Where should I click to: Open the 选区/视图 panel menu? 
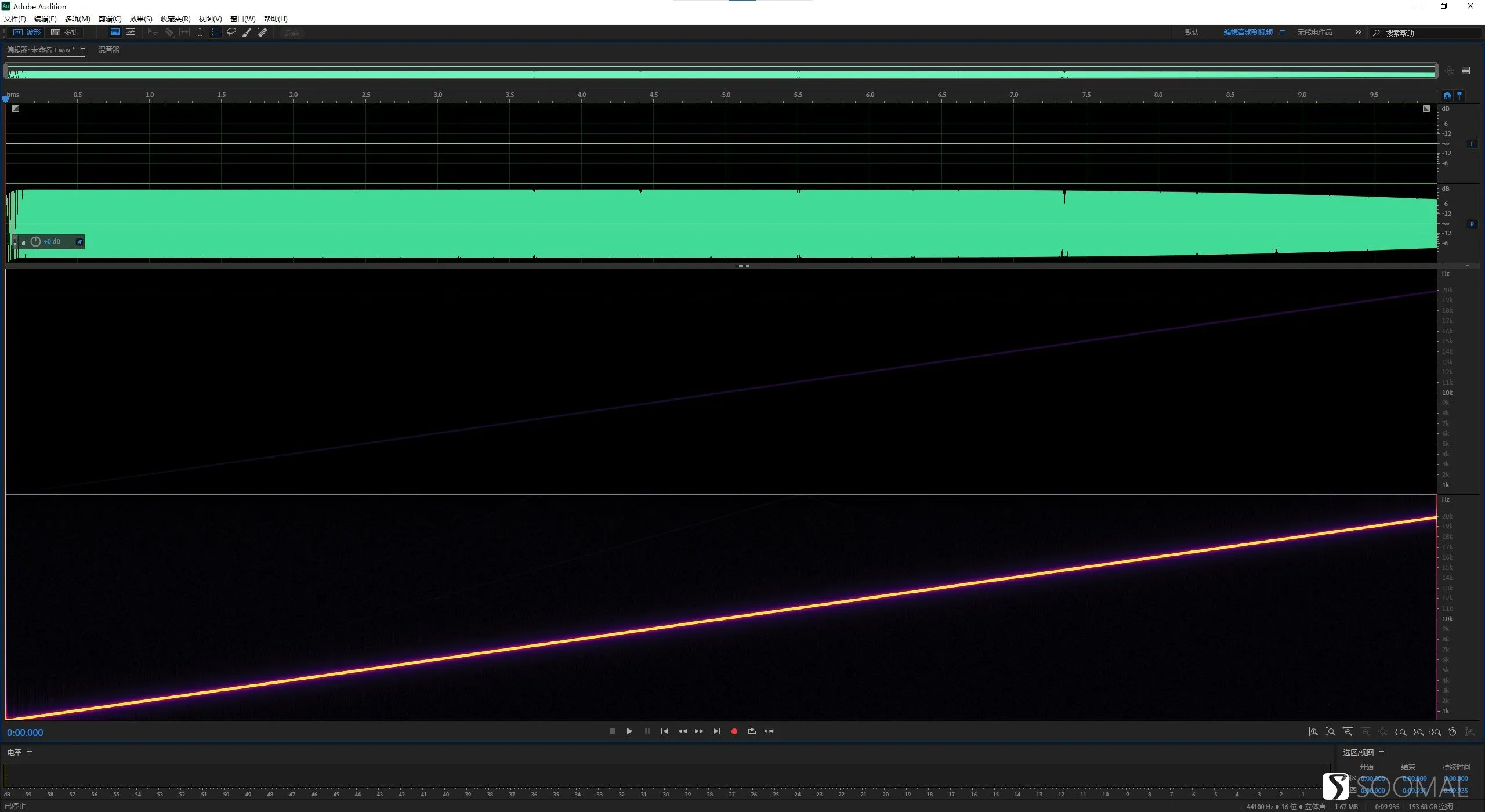1382,753
